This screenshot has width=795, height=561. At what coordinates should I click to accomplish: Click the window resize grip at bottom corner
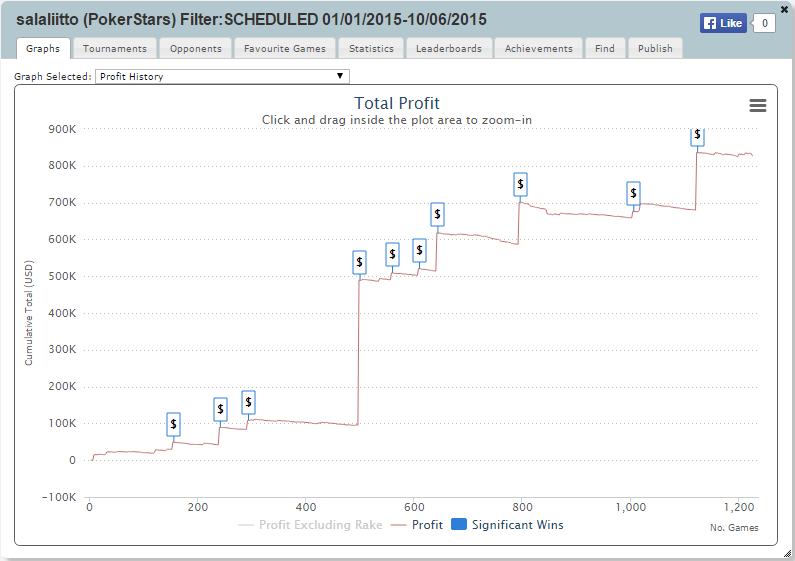coord(787,553)
